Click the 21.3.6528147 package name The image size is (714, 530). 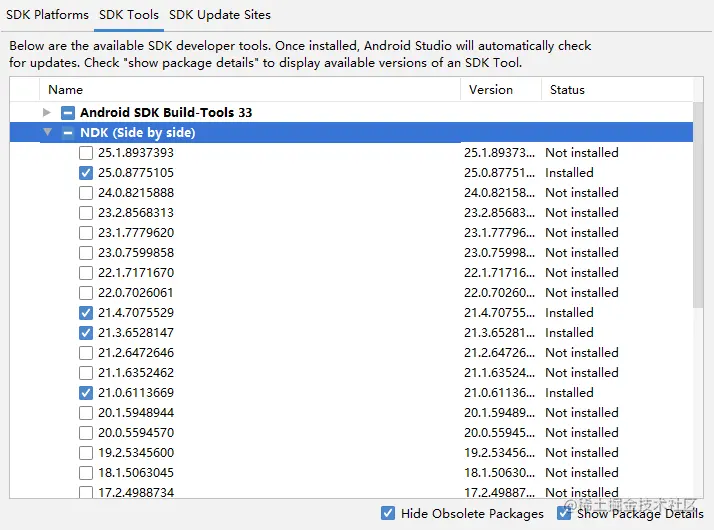coord(136,333)
